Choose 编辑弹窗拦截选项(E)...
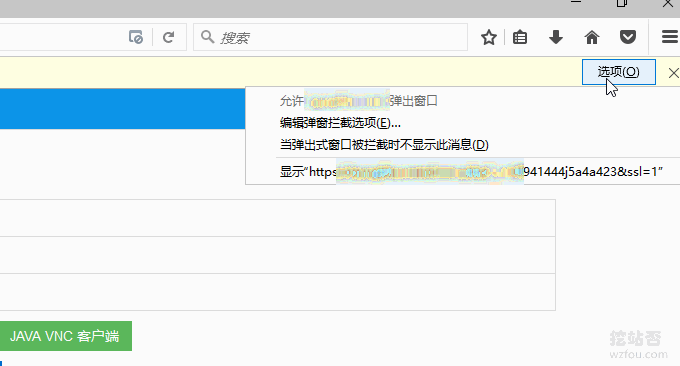The width and height of the screenshot is (680, 366). 463,123
